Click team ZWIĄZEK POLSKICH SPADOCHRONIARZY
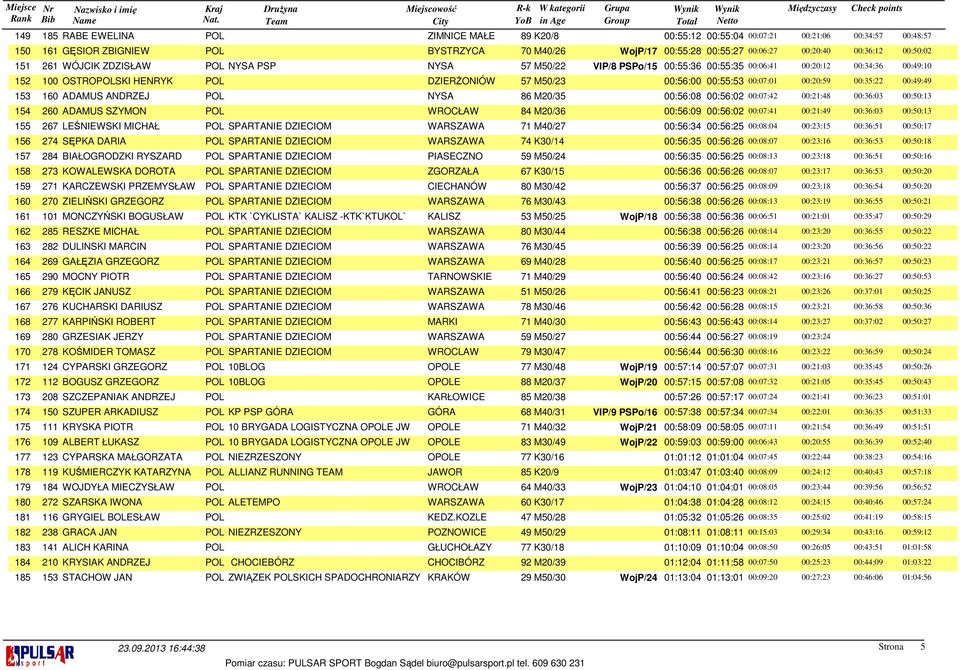The width and height of the screenshot is (960, 670). click(324, 577)
